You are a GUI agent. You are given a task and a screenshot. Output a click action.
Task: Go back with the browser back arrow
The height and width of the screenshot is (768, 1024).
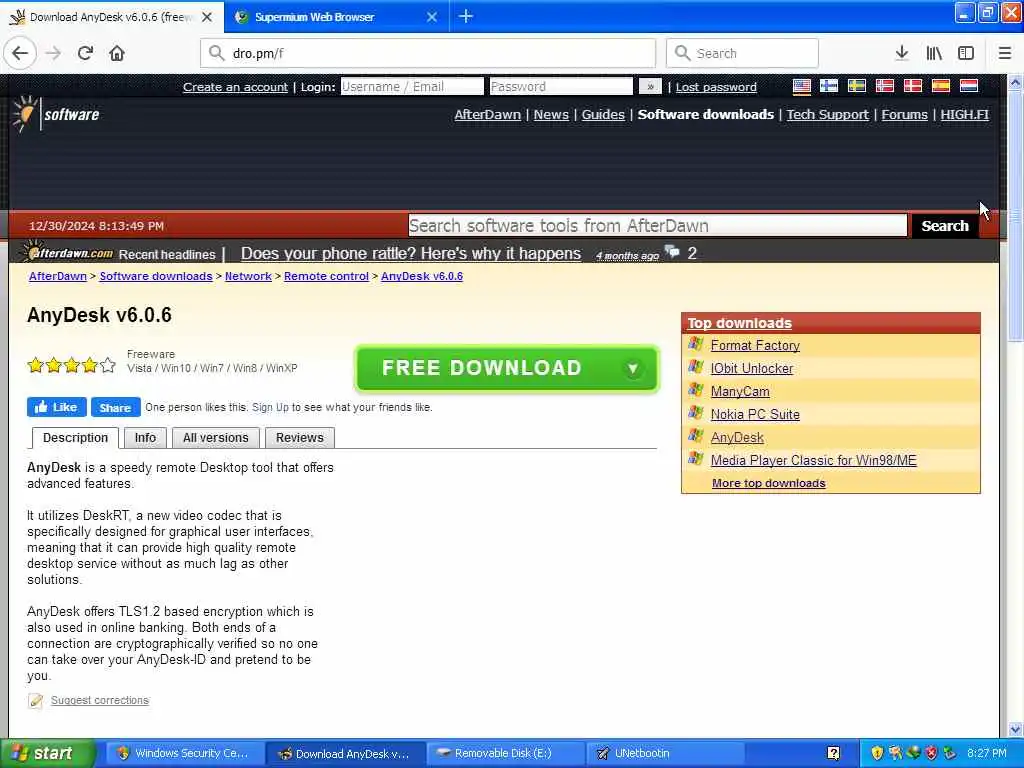click(x=20, y=53)
